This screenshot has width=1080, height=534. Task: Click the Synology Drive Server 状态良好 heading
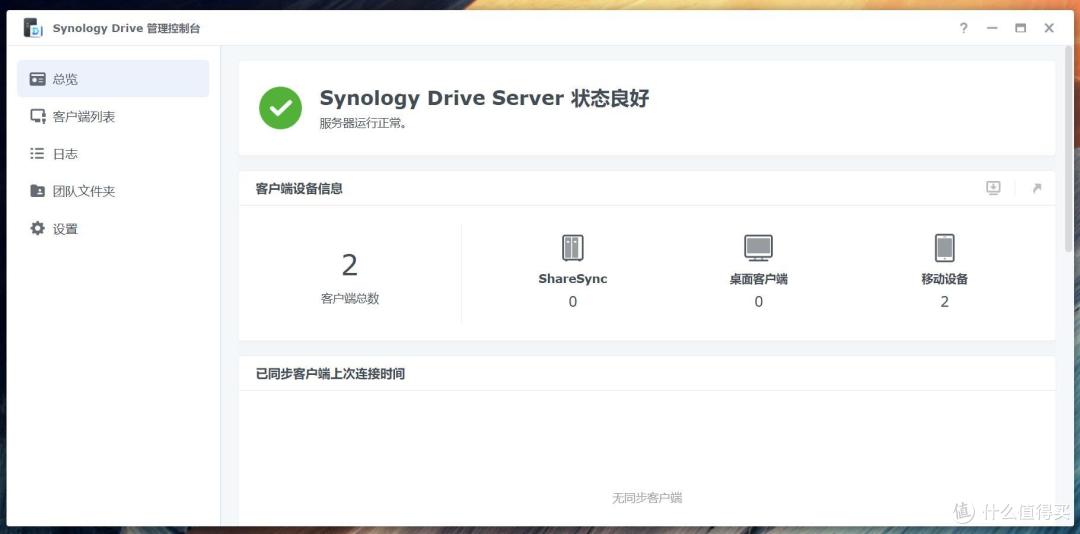pos(484,98)
